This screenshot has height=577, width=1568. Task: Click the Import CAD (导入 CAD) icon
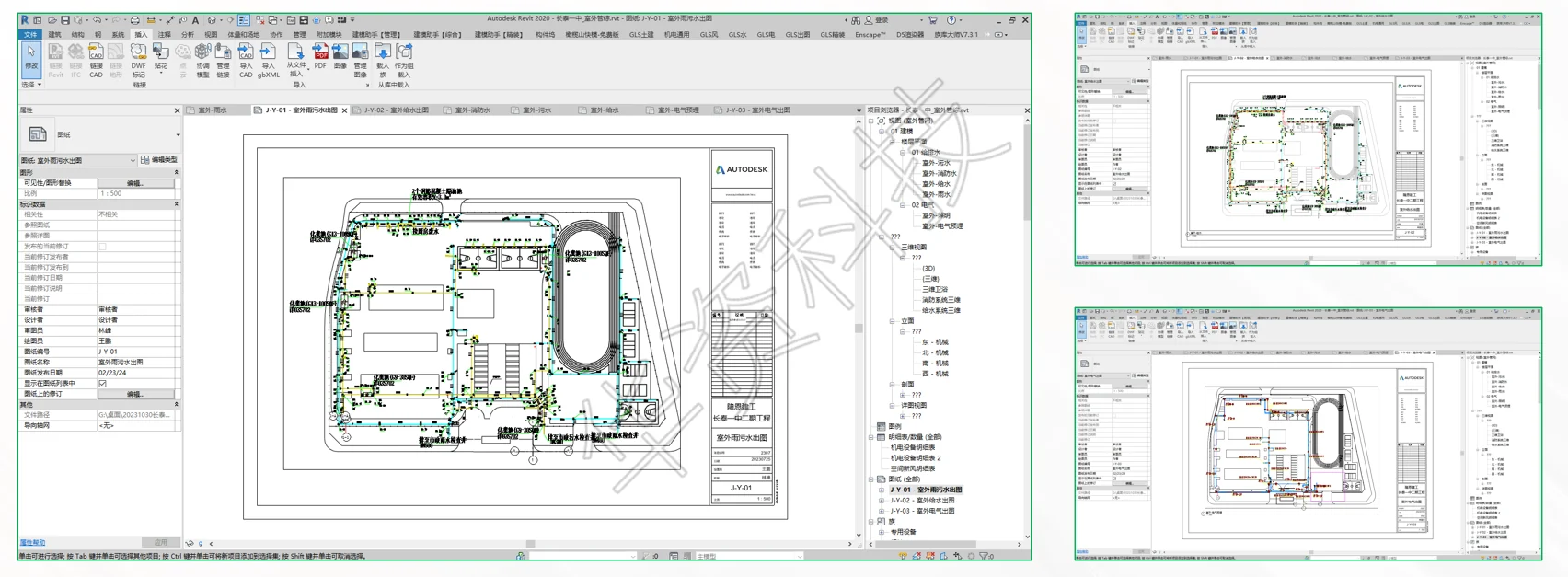coord(246,60)
